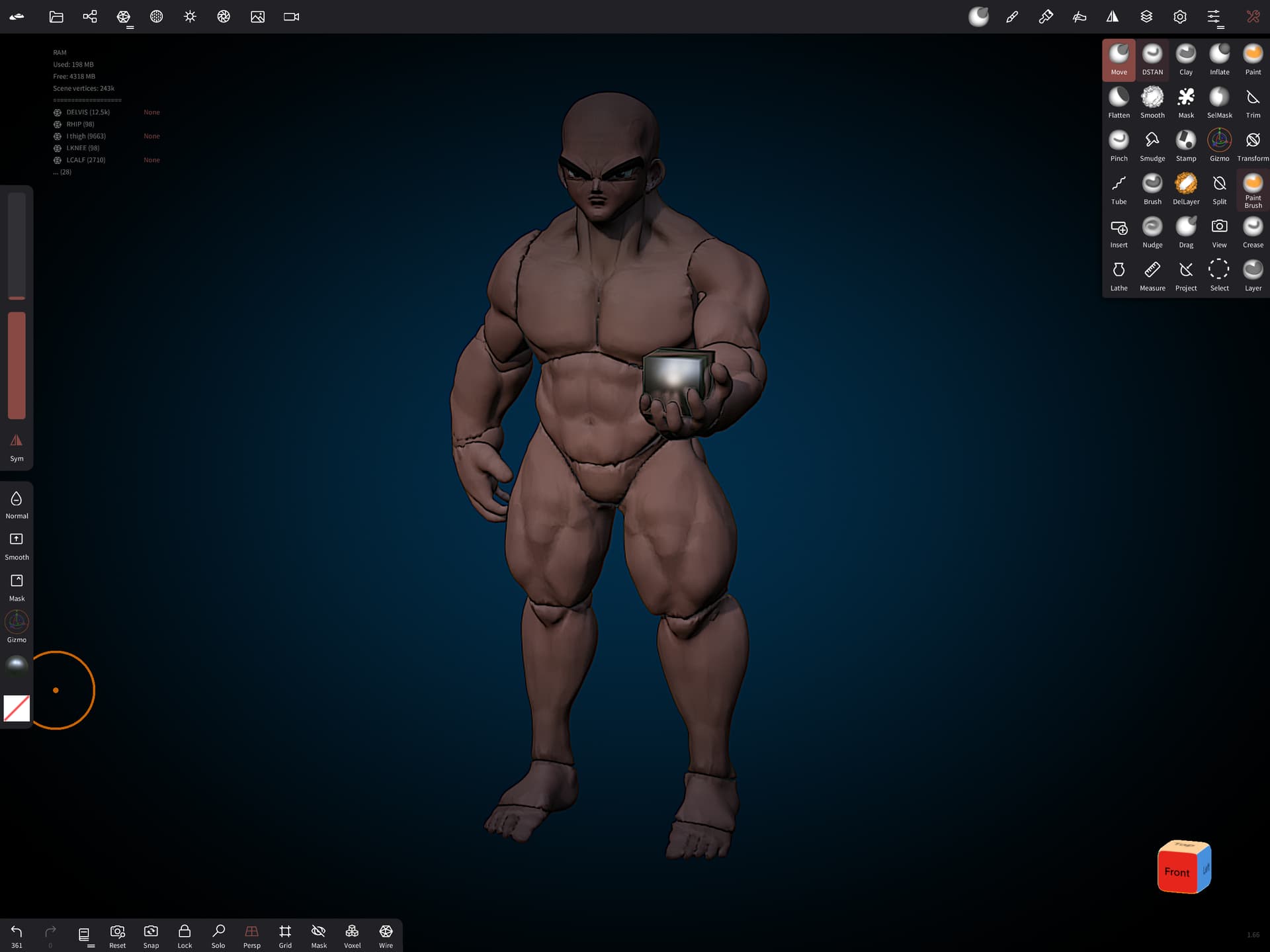This screenshot has height=952, width=1270.
Task: Choose the Smudge tool
Action: (x=1152, y=146)
